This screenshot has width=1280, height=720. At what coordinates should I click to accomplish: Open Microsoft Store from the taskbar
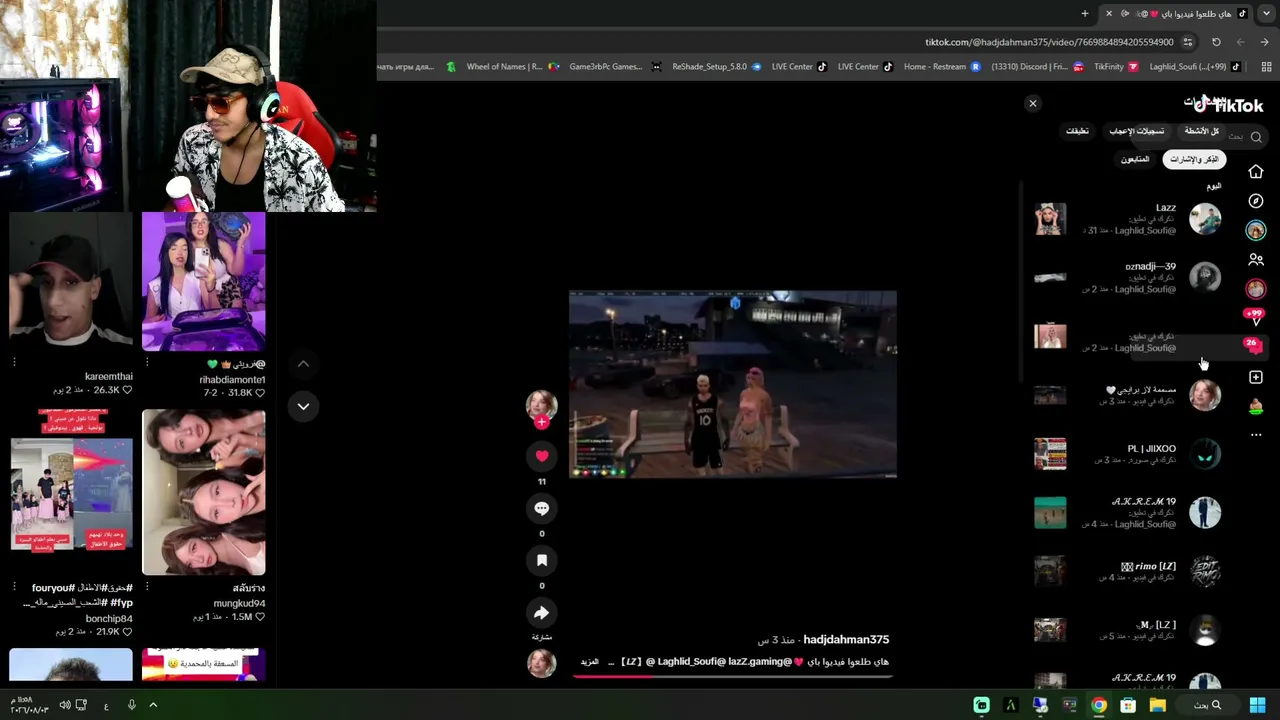1128,705
